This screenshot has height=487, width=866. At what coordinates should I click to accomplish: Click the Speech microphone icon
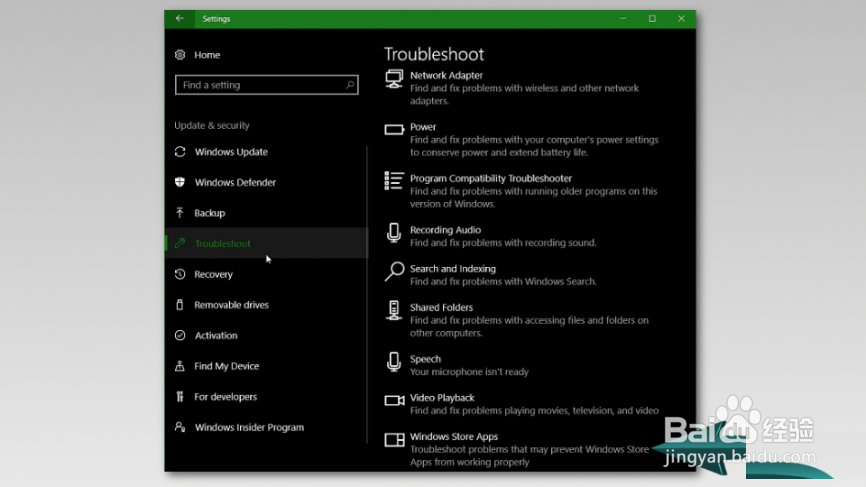click(x=394, y=362)
